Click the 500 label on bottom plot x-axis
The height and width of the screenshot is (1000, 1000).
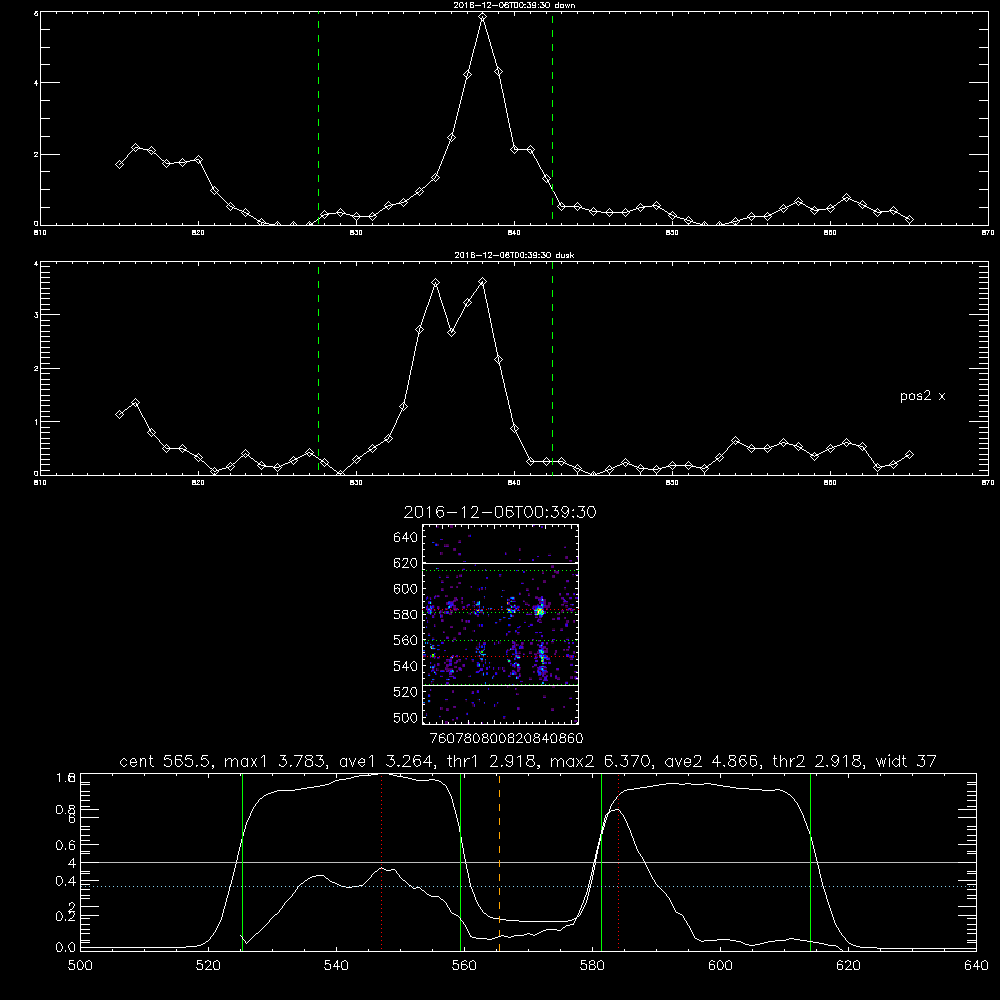(80, 966)
